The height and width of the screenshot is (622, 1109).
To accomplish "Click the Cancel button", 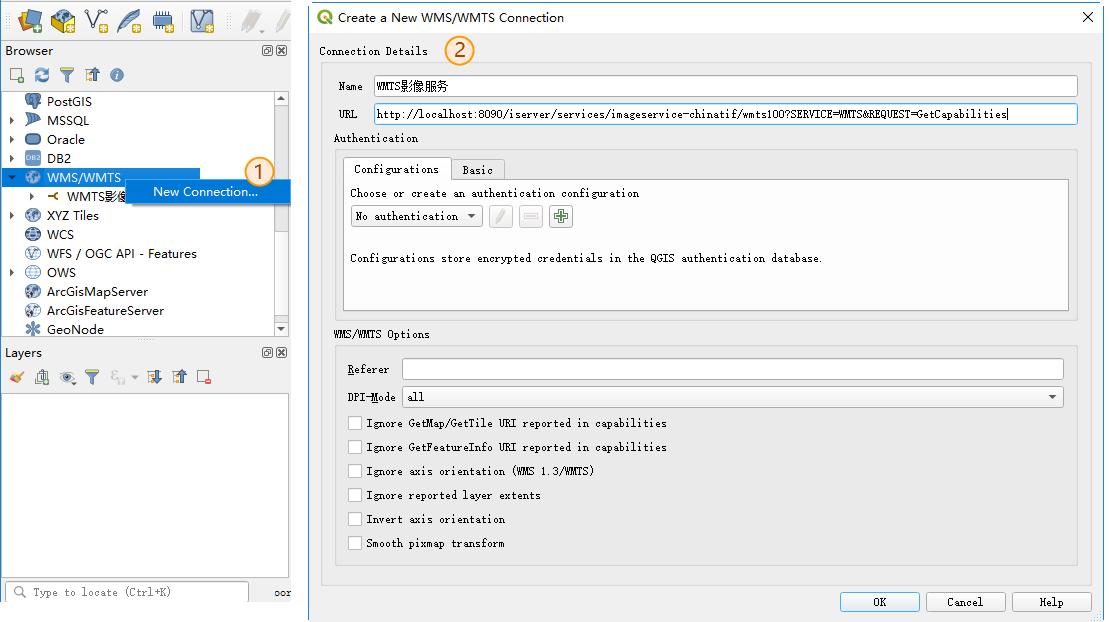I will pos(964,602).
